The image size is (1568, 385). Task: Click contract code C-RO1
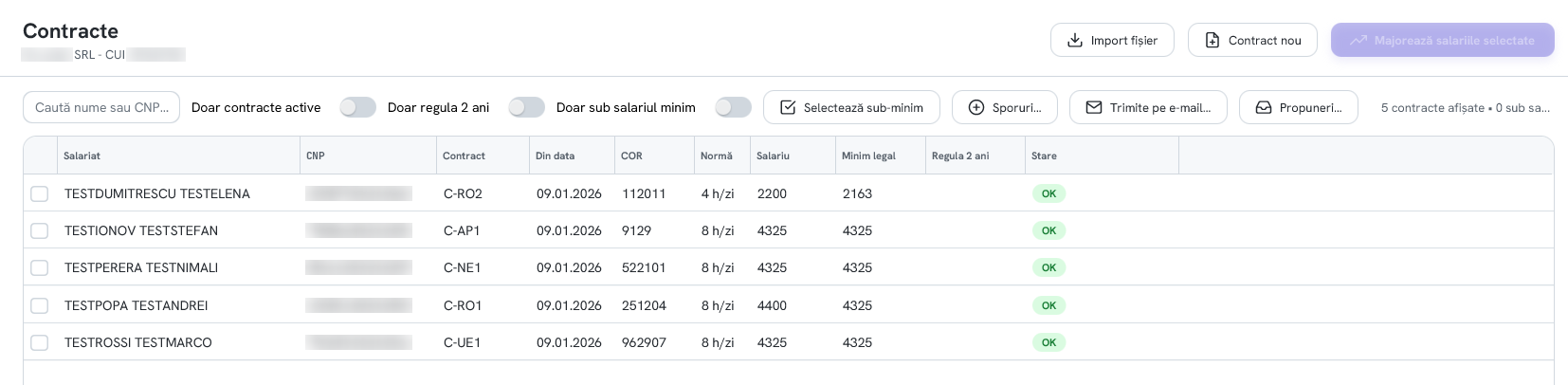463,305
